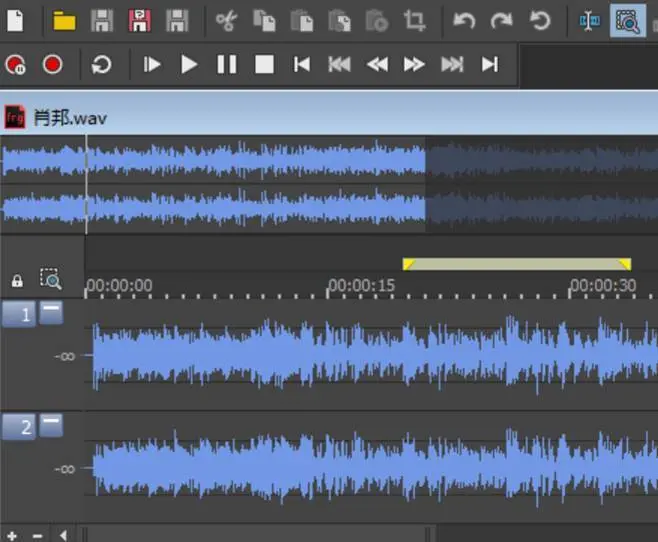658x542 pixels.
Task: Click the magnify icon beside the time ruler
Action: point(51,279)
